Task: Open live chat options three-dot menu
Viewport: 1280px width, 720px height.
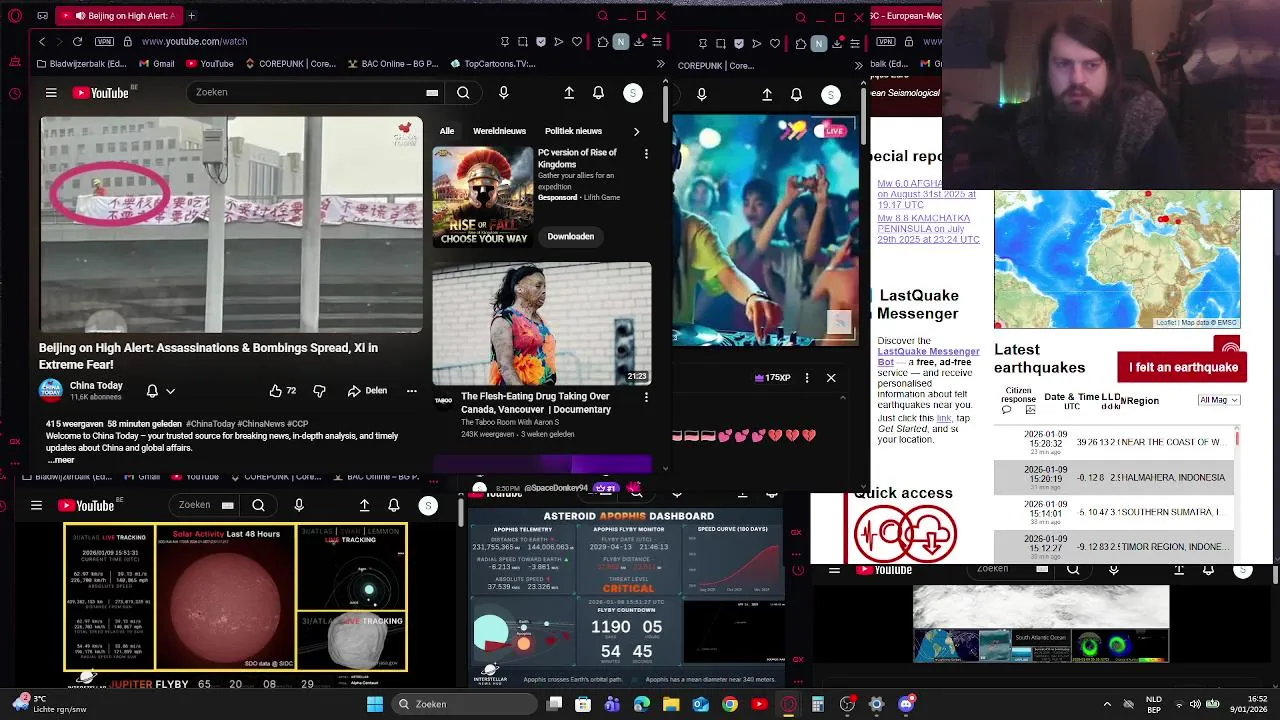Action: click(806, 378)
